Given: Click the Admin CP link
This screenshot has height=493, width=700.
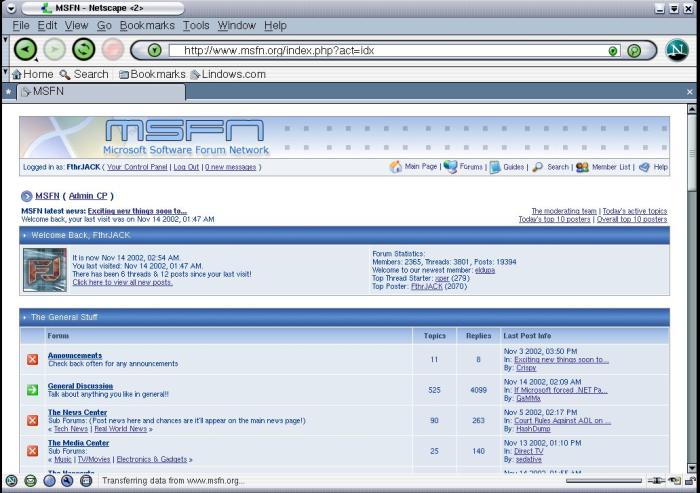Looking at the screenshot, I should (x=88, y=196).
